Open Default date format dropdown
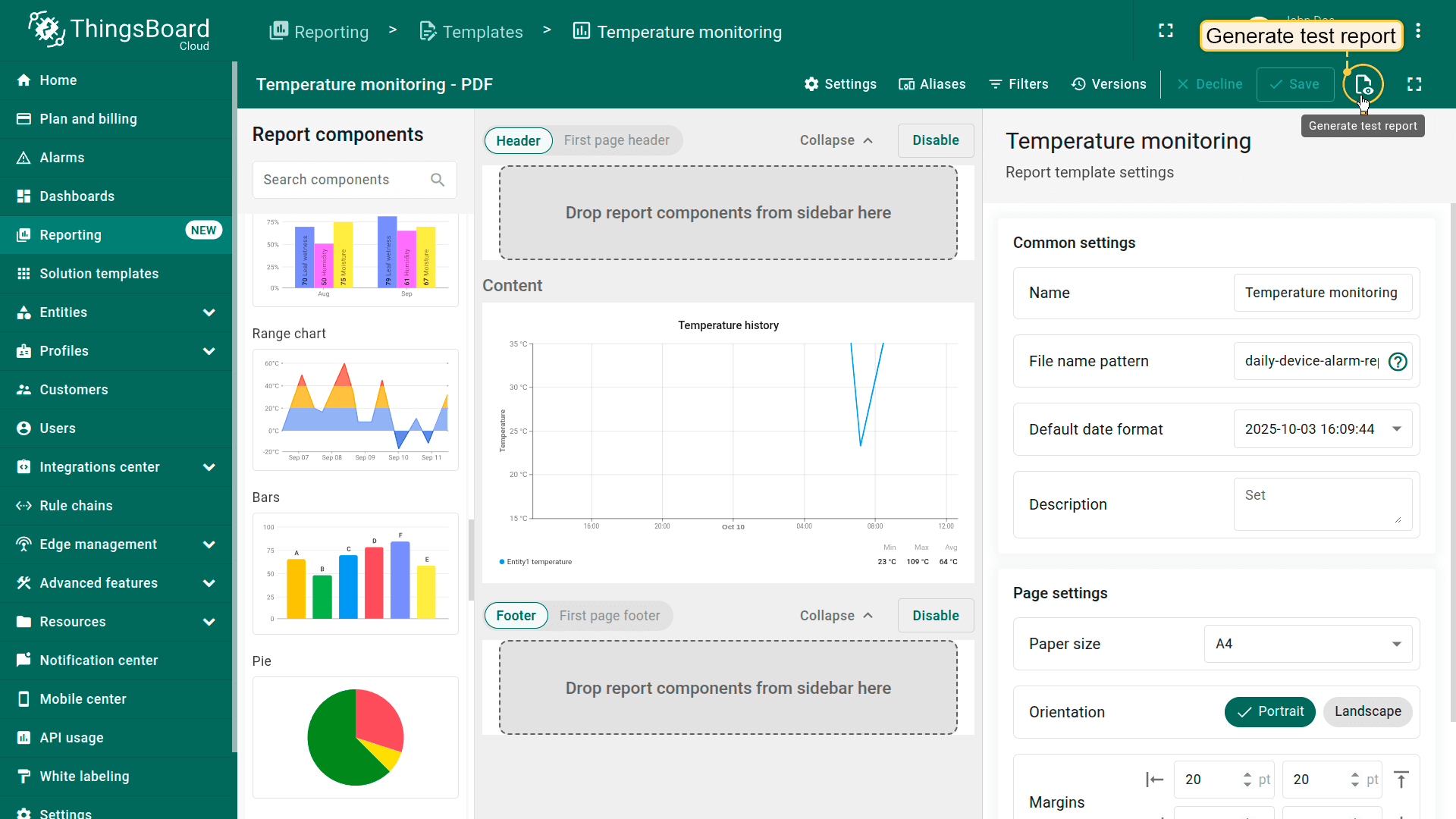Screen dimensions: 1456x819 (x=1323, y=429)
